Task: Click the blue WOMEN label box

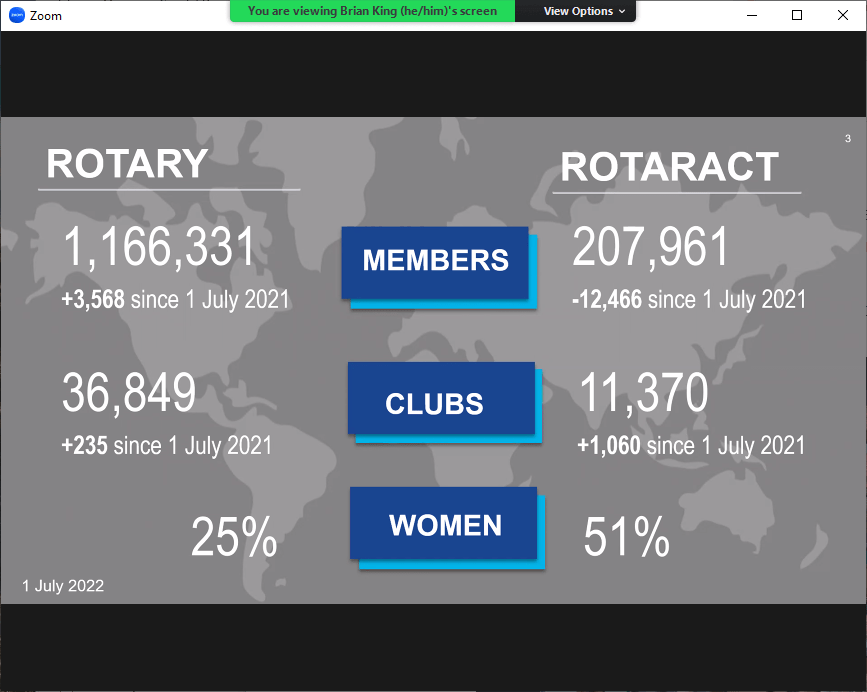Action: pos(444,525)
